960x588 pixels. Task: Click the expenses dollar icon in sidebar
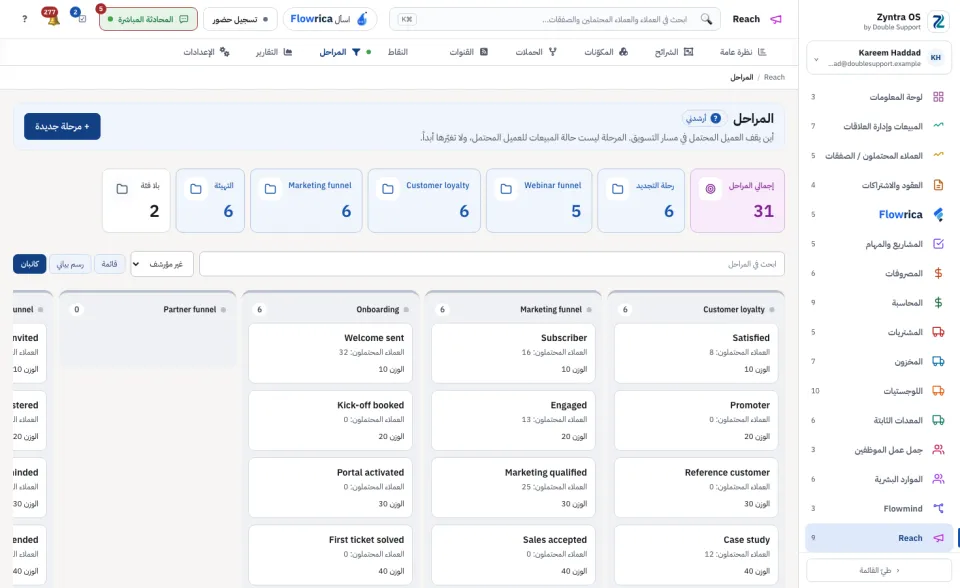938,273
